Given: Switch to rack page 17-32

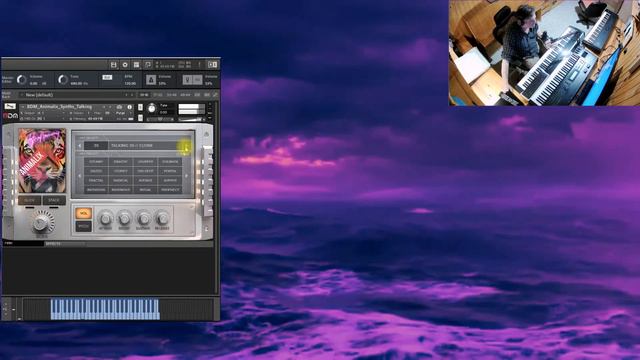Looking at the screenshot, I should pos(158,95).
